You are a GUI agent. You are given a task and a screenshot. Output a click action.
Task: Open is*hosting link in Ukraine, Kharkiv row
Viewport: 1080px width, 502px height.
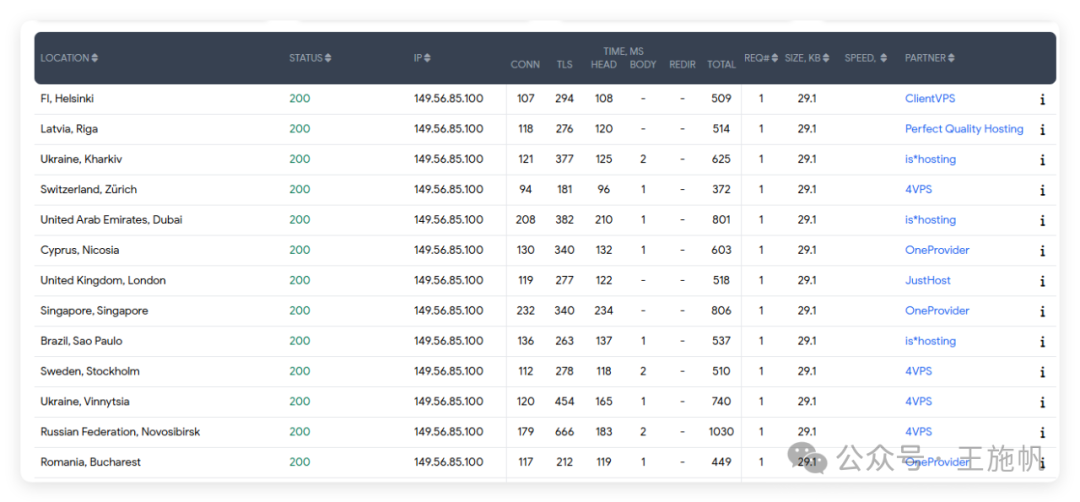pyautogui.click(x=931, y=159)
